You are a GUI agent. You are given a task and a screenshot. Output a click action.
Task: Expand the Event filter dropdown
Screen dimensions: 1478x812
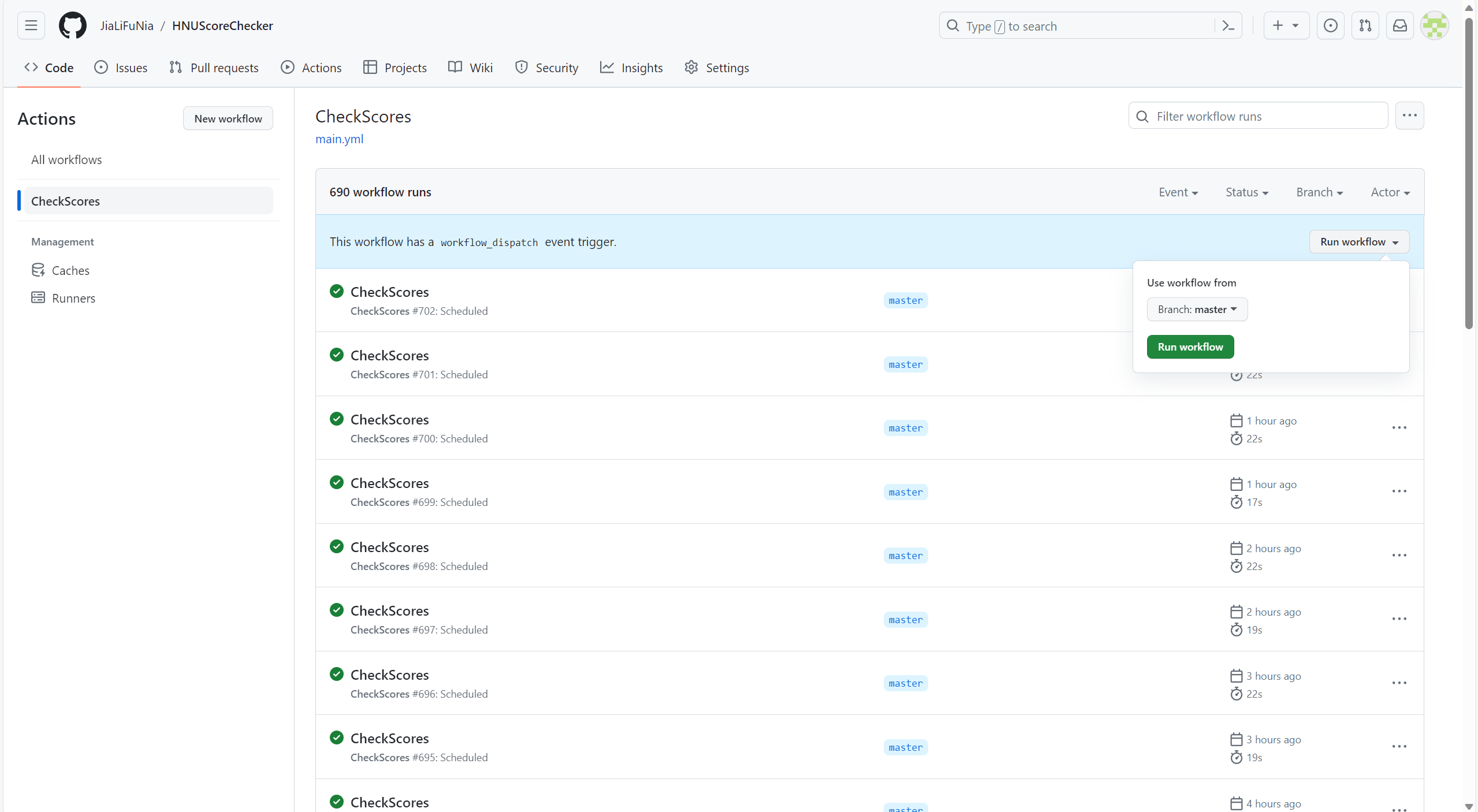point(1178,192)
